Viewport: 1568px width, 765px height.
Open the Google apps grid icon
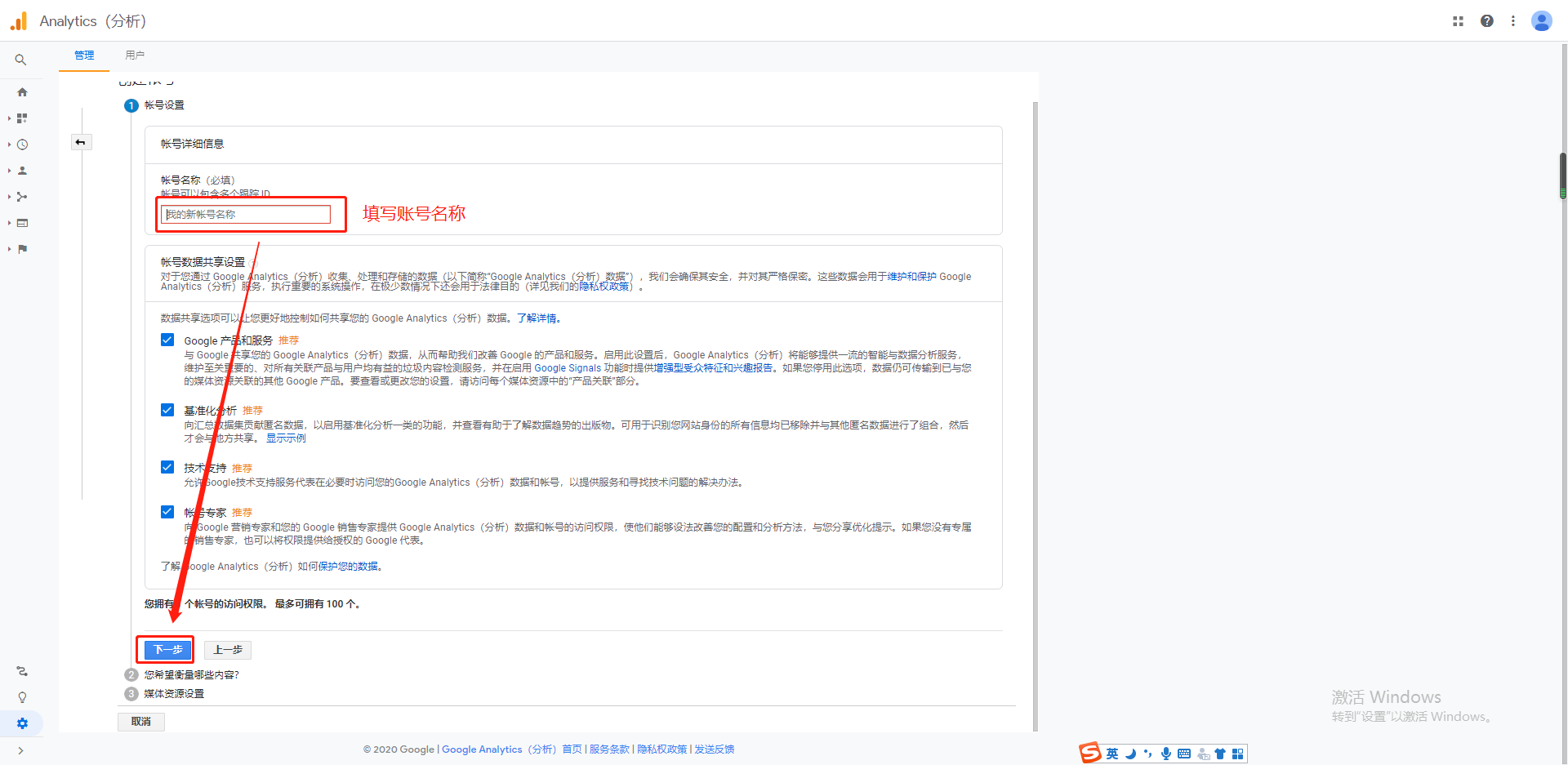[1458, 21]
